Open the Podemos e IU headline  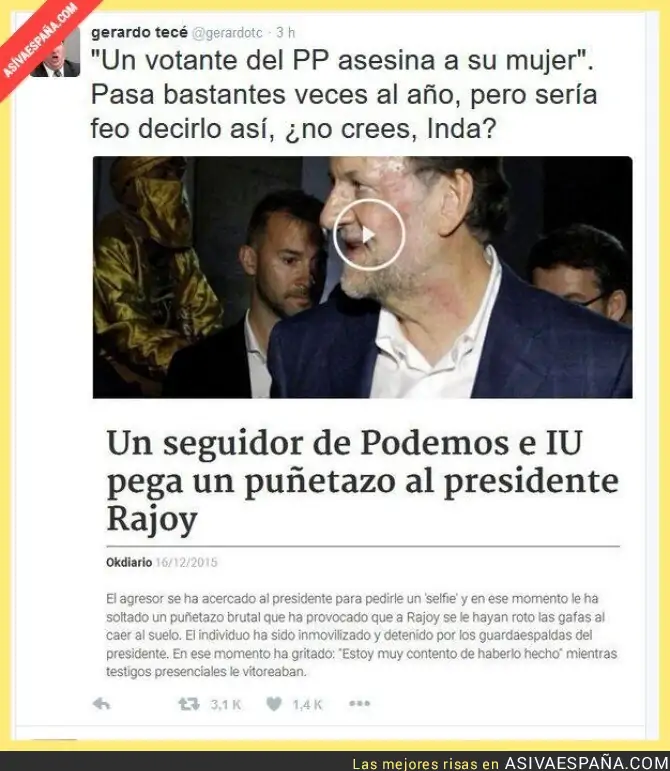click(x=363, y=481)
